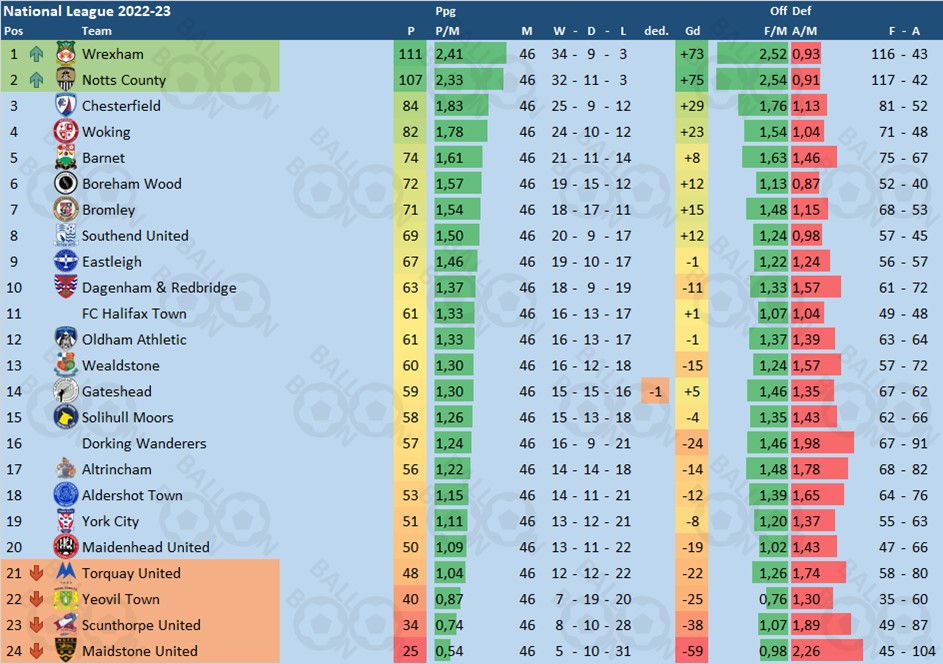This screenshot has width=943, height=664.
Task: Click the Southend United team name
Action: coord(135,236)
